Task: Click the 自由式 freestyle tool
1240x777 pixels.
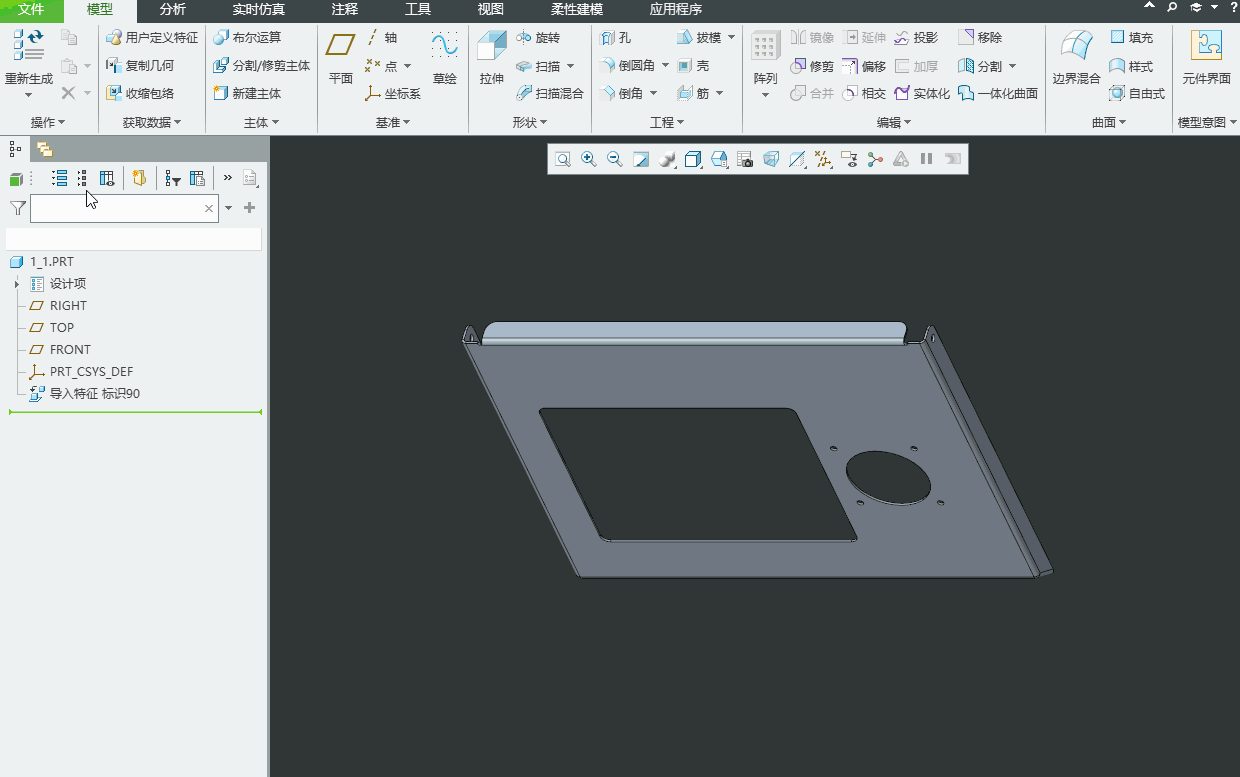Action: [1137, 94]
